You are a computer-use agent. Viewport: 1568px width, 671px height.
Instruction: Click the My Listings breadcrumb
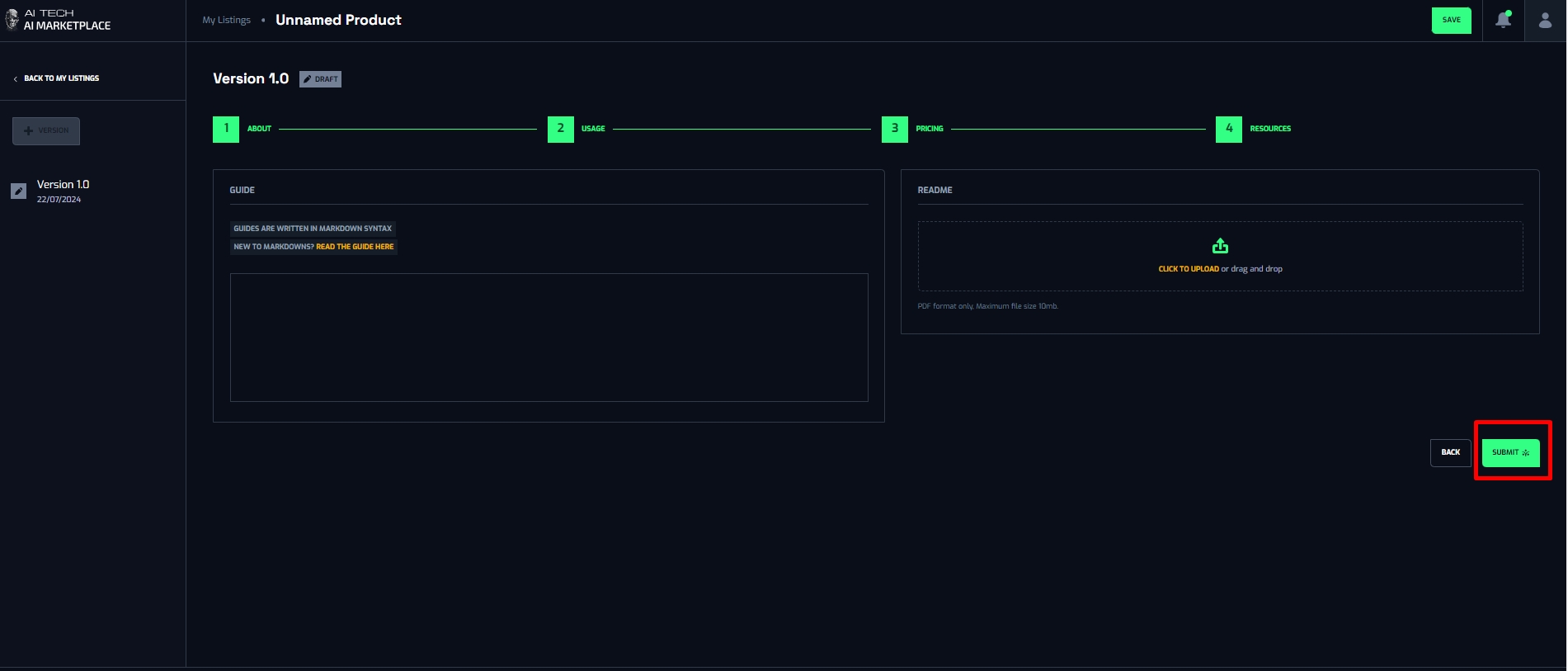pyautogui.click(x=227, y=21)
